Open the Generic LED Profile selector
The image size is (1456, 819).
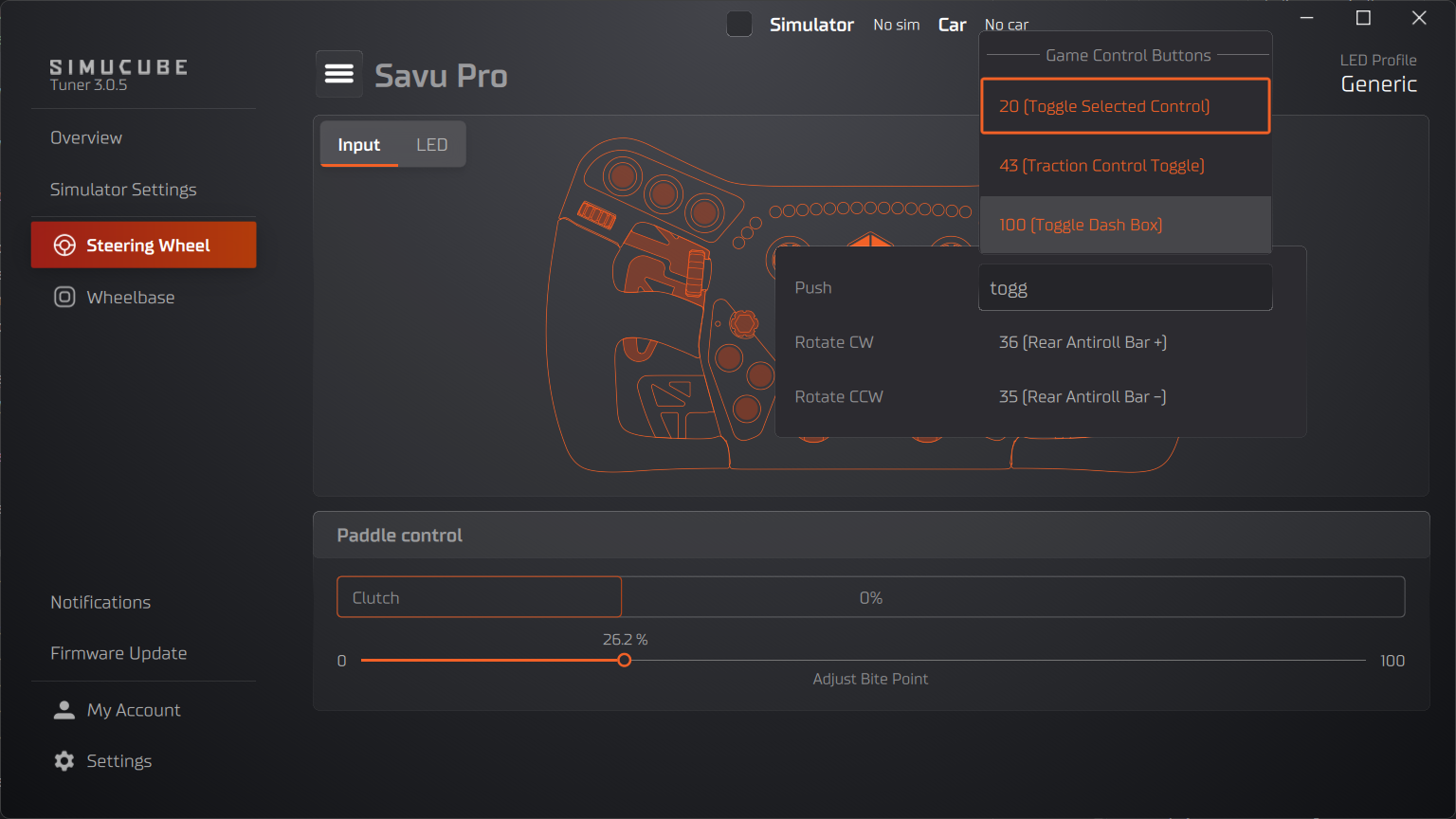(1378, 83)
